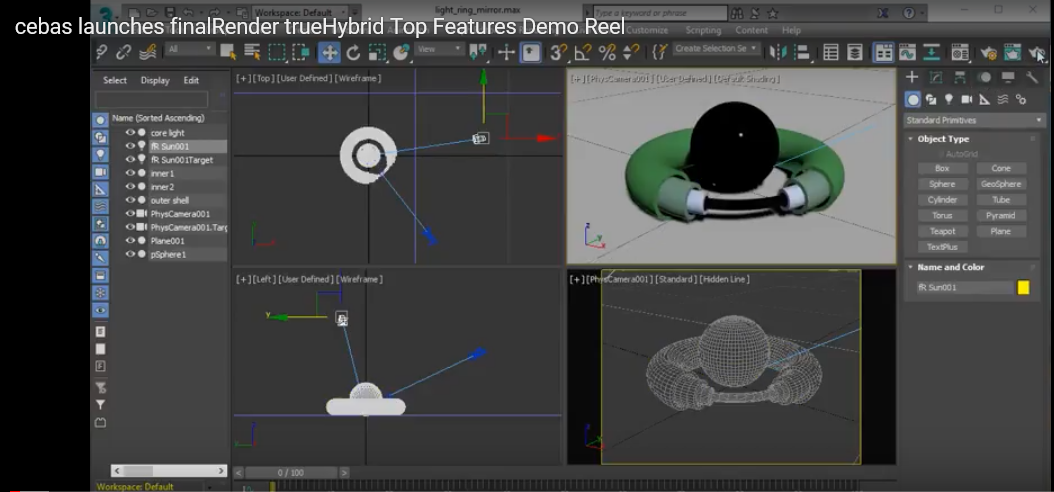Image resolution: width=1054 pixels, height=492 pixels.
Task: Toggle the AutoGrid checkbox
Action: pyautogui.click(x=940, y=154)
